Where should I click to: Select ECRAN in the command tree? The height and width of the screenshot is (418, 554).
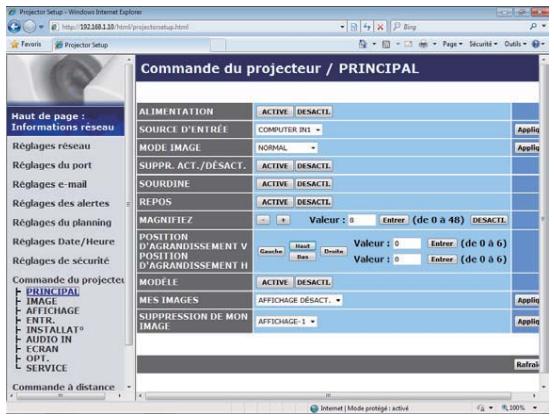[x=42, y=349]
